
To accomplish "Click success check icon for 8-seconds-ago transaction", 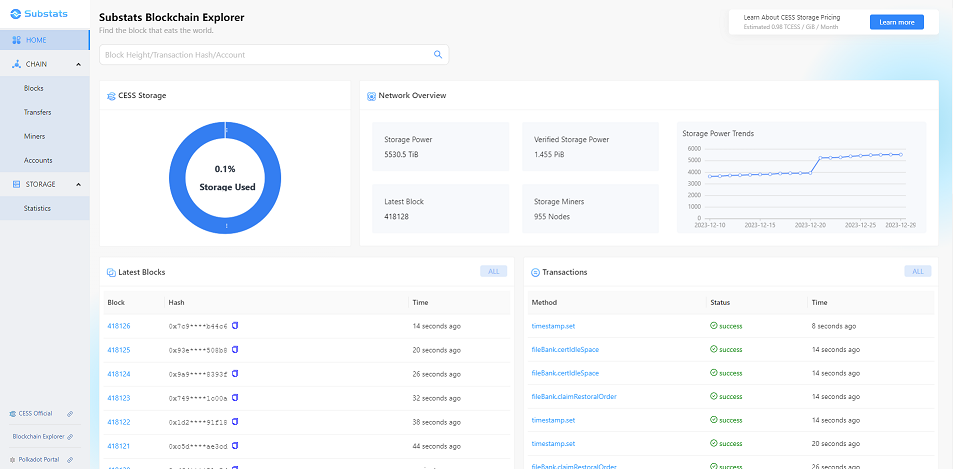I will tap(714, 326).
